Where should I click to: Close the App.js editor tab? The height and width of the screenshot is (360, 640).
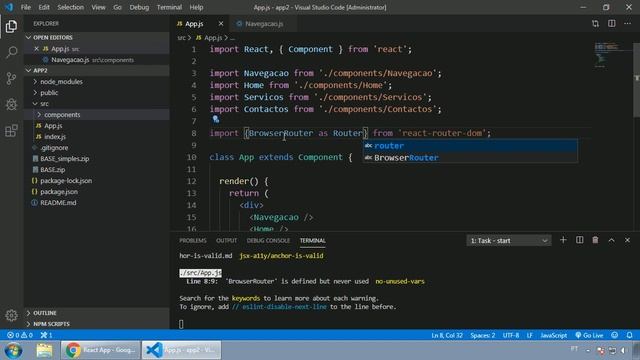(x=221, y=24)
